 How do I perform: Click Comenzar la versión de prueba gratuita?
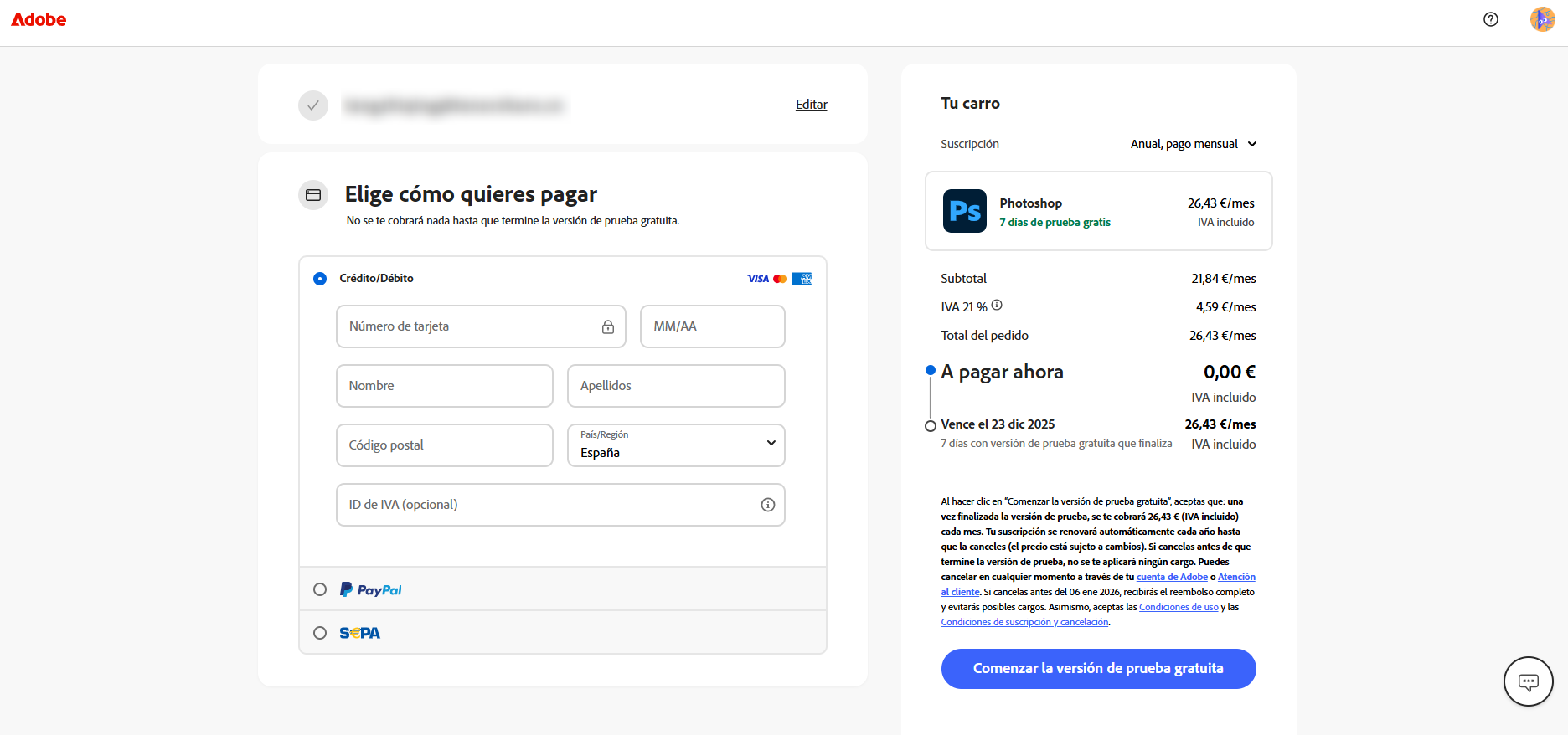pyautogui.click(x=1098, y=669)
